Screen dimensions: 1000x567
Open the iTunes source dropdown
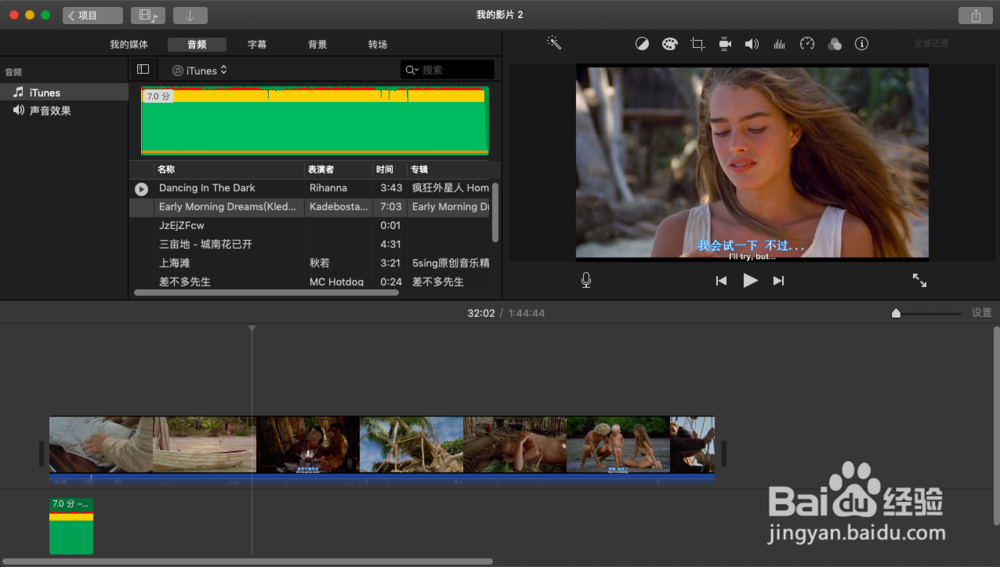(200, 70)
